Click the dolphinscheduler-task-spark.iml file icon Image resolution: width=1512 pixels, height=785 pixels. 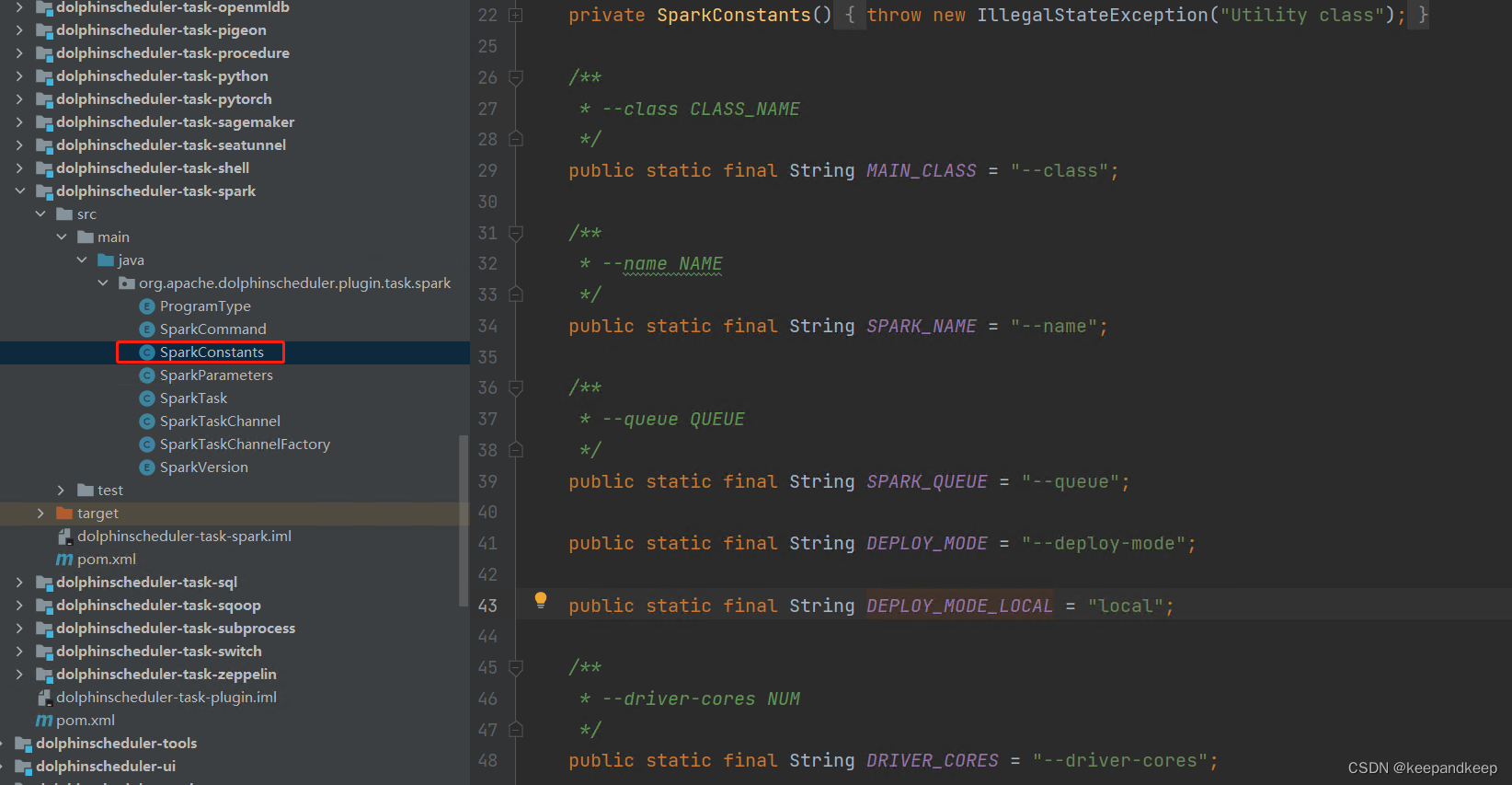(64, 537)
